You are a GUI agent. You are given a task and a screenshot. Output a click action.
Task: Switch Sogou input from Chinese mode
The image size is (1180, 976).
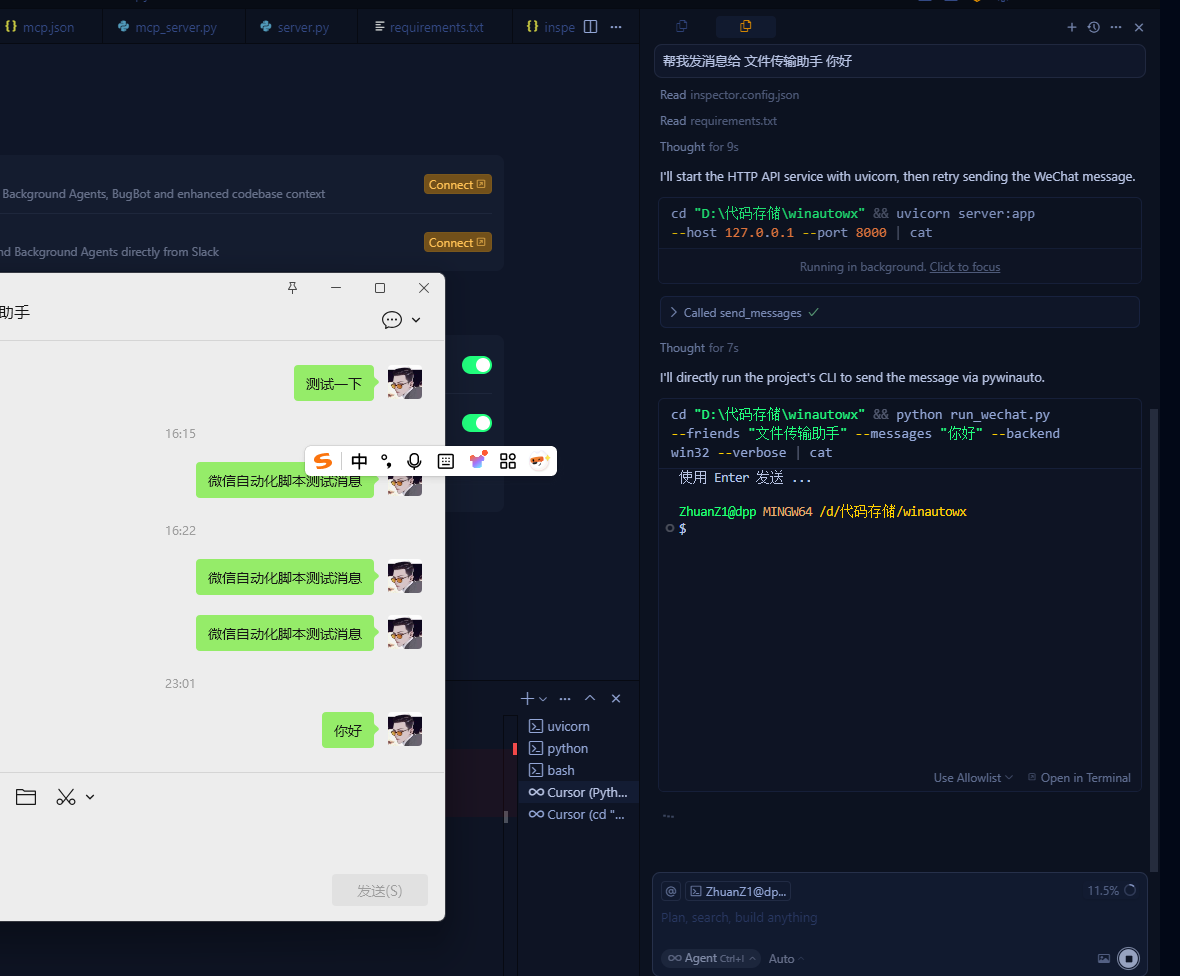tap(359, 461)
